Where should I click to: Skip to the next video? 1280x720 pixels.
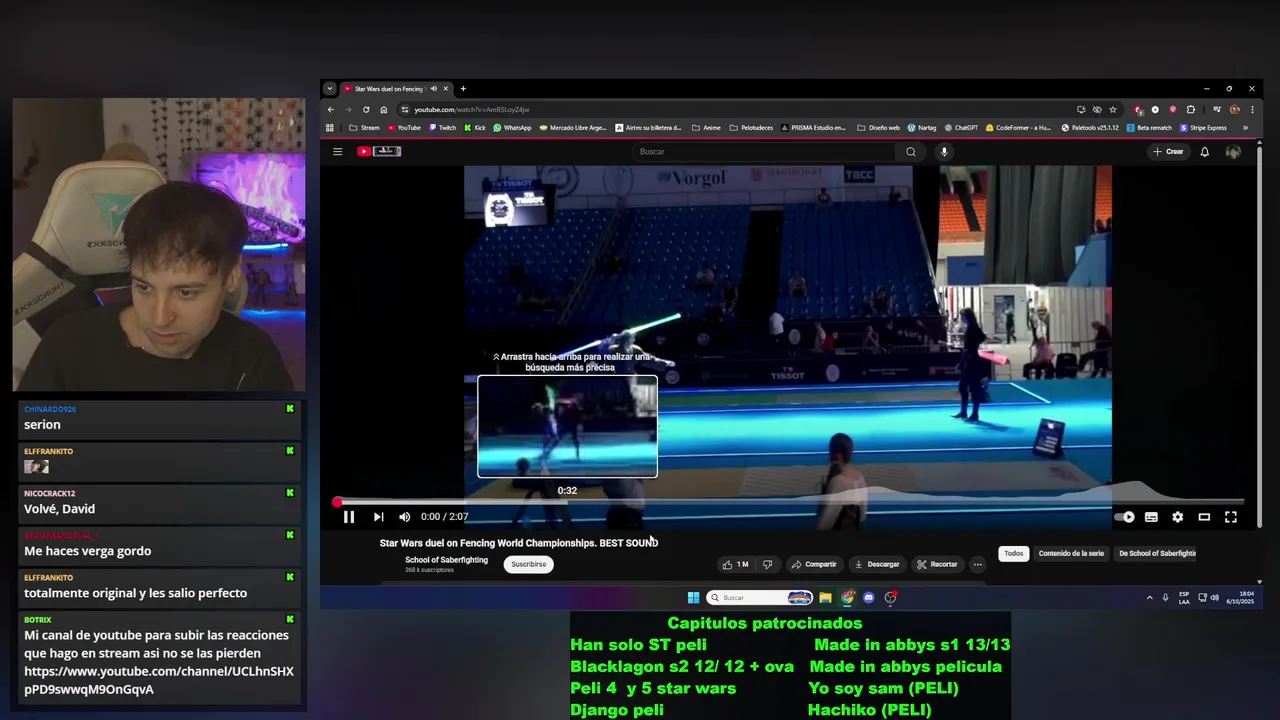(378, 517)
